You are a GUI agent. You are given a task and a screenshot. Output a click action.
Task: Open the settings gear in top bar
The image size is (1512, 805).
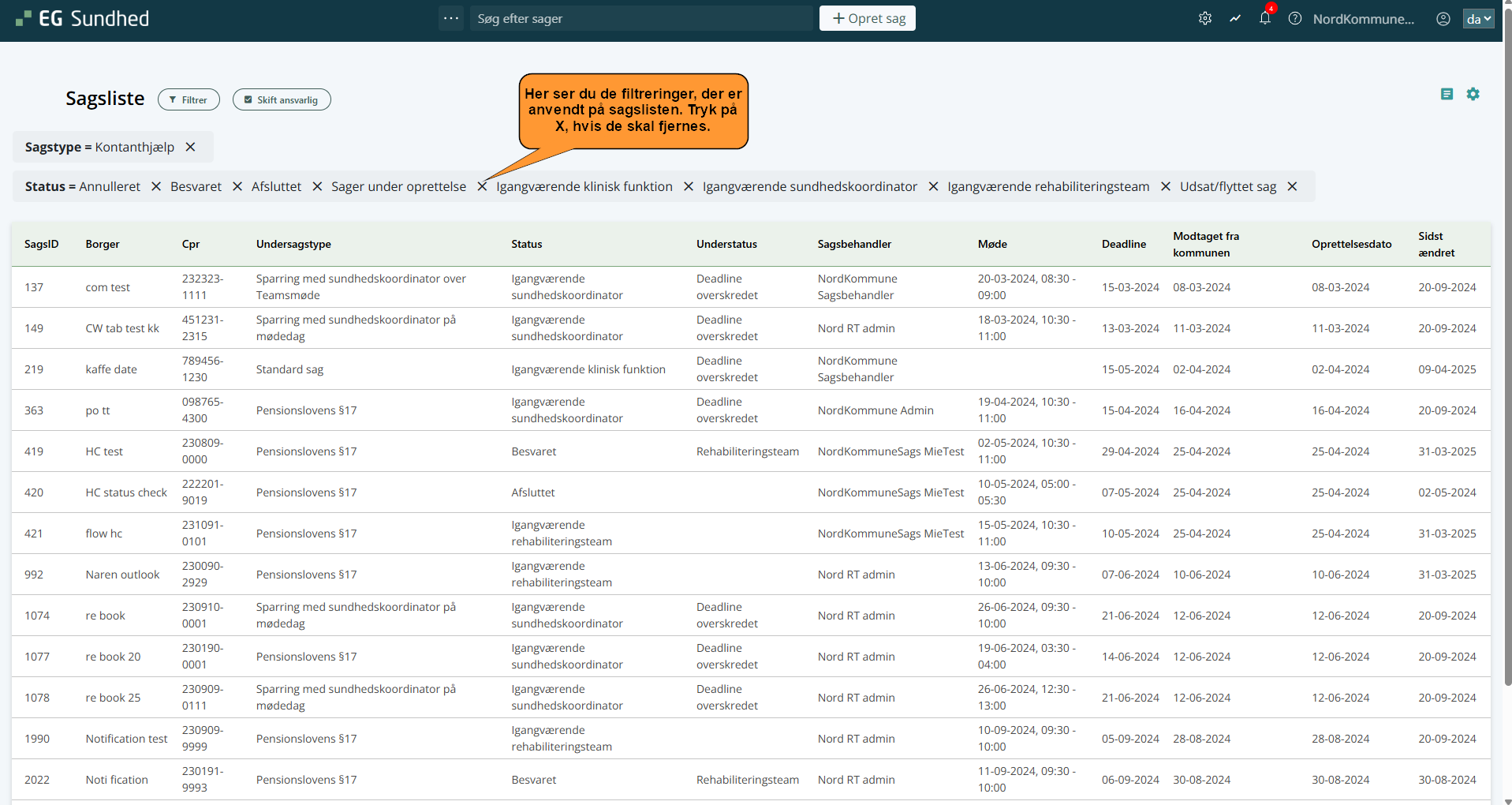[x=1205, y=18]
